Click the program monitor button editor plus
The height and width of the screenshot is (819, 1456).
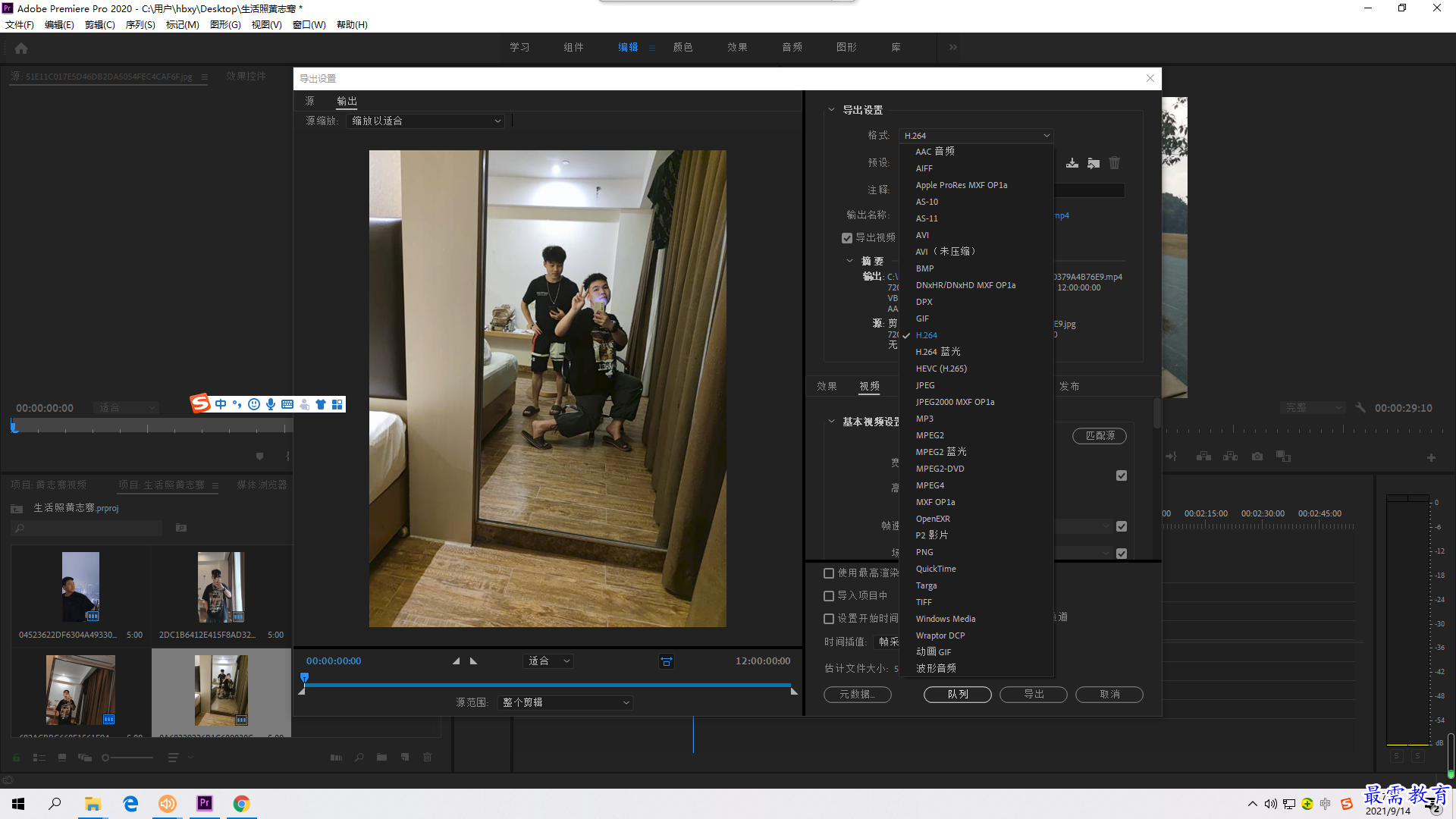[x=1431, y=457]
